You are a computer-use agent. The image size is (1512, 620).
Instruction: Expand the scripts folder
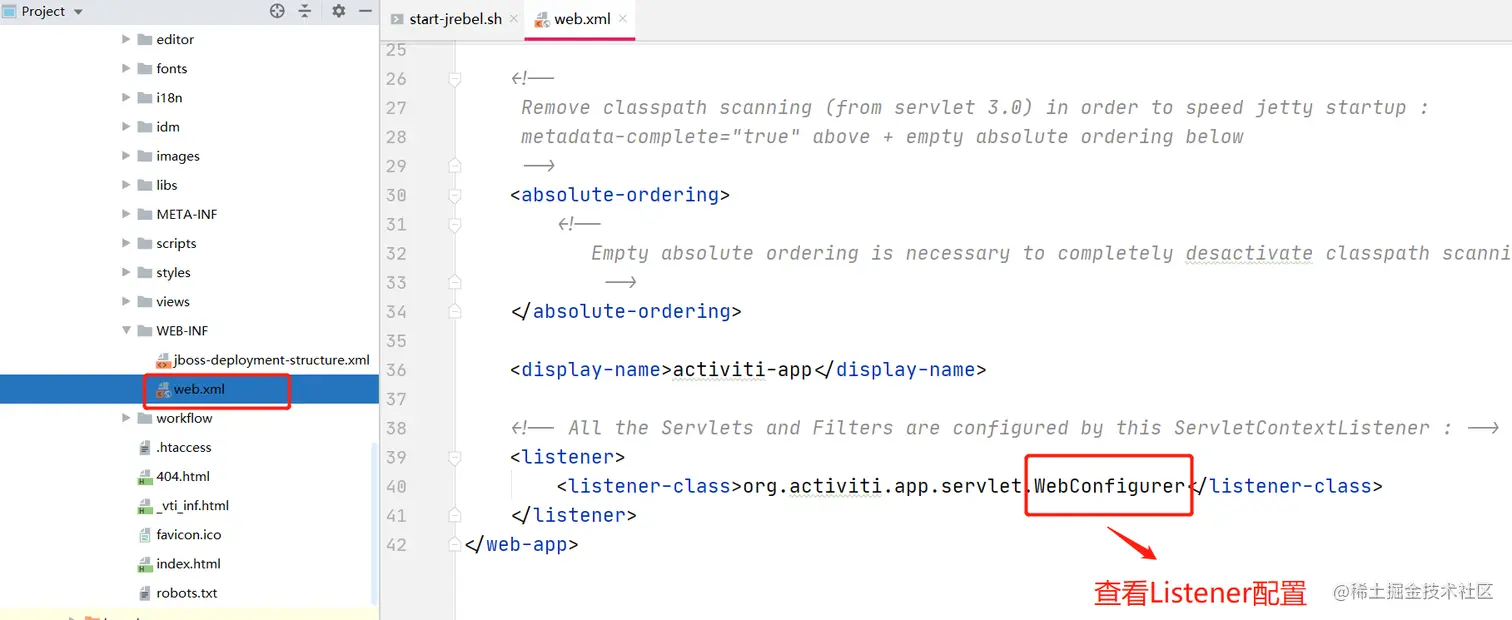point(126,243)
